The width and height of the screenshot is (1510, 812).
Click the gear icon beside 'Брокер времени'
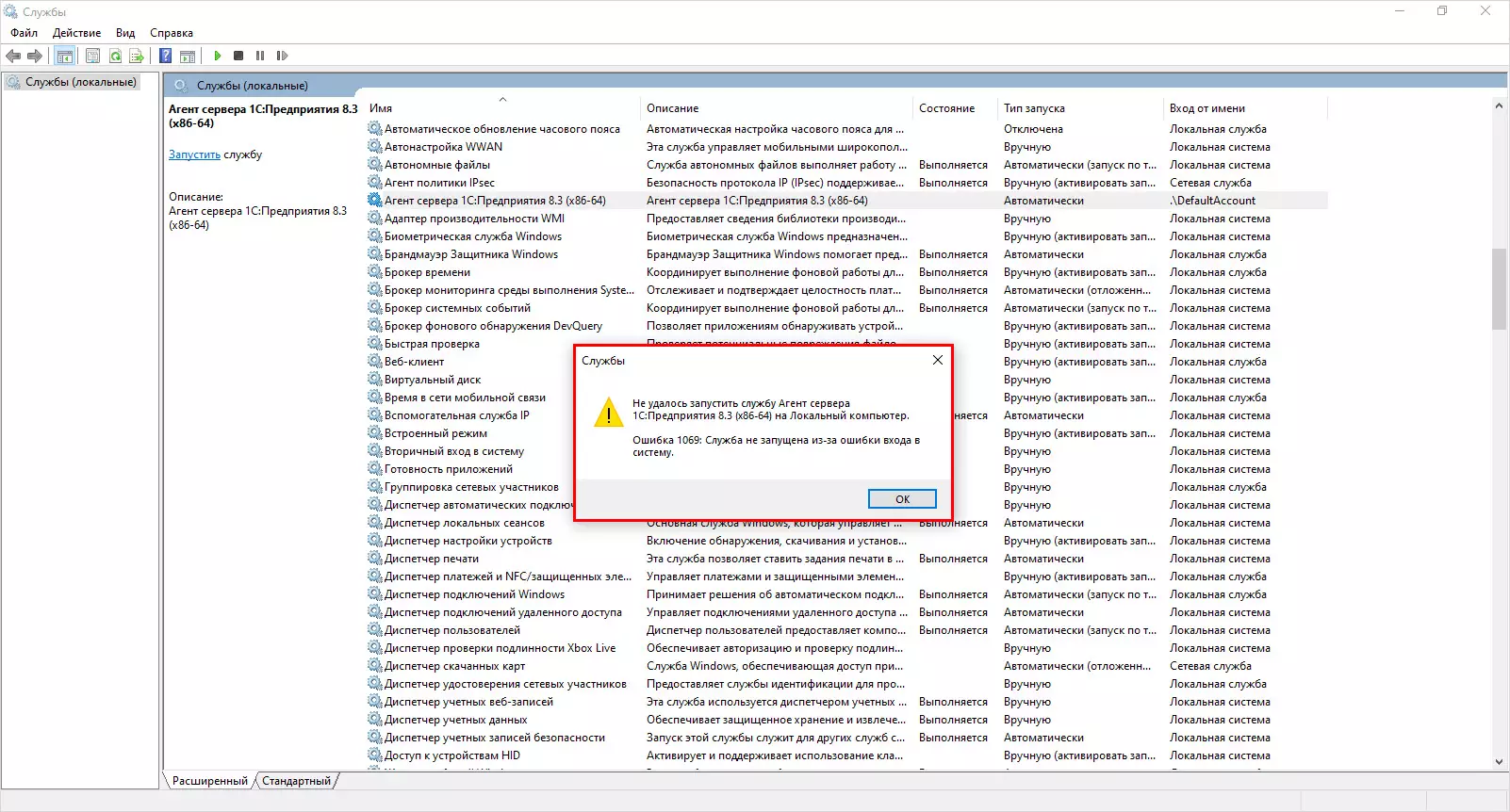[375, 272]
